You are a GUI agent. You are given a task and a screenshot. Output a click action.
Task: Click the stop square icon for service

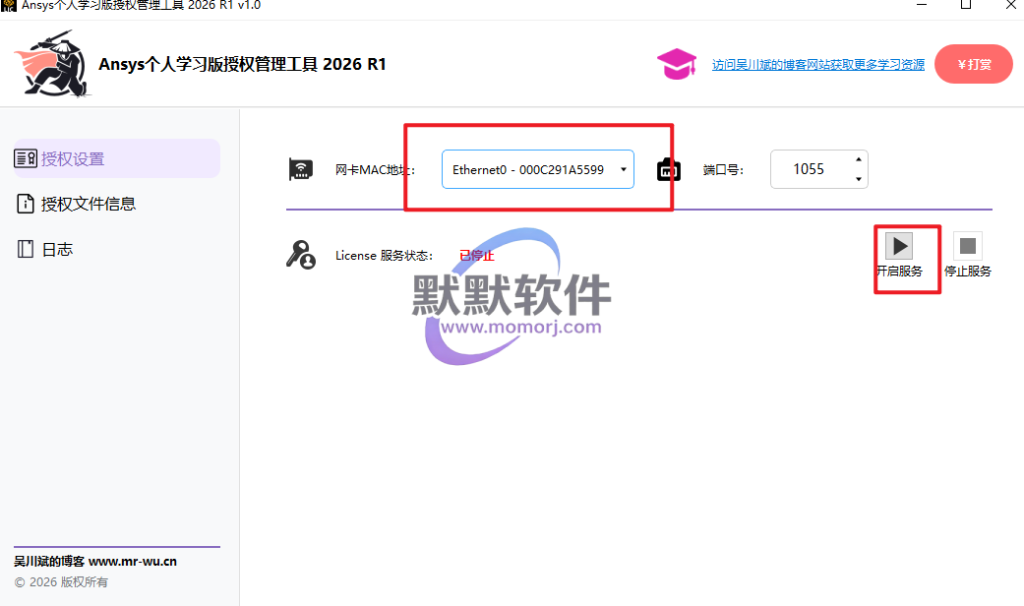967,245
